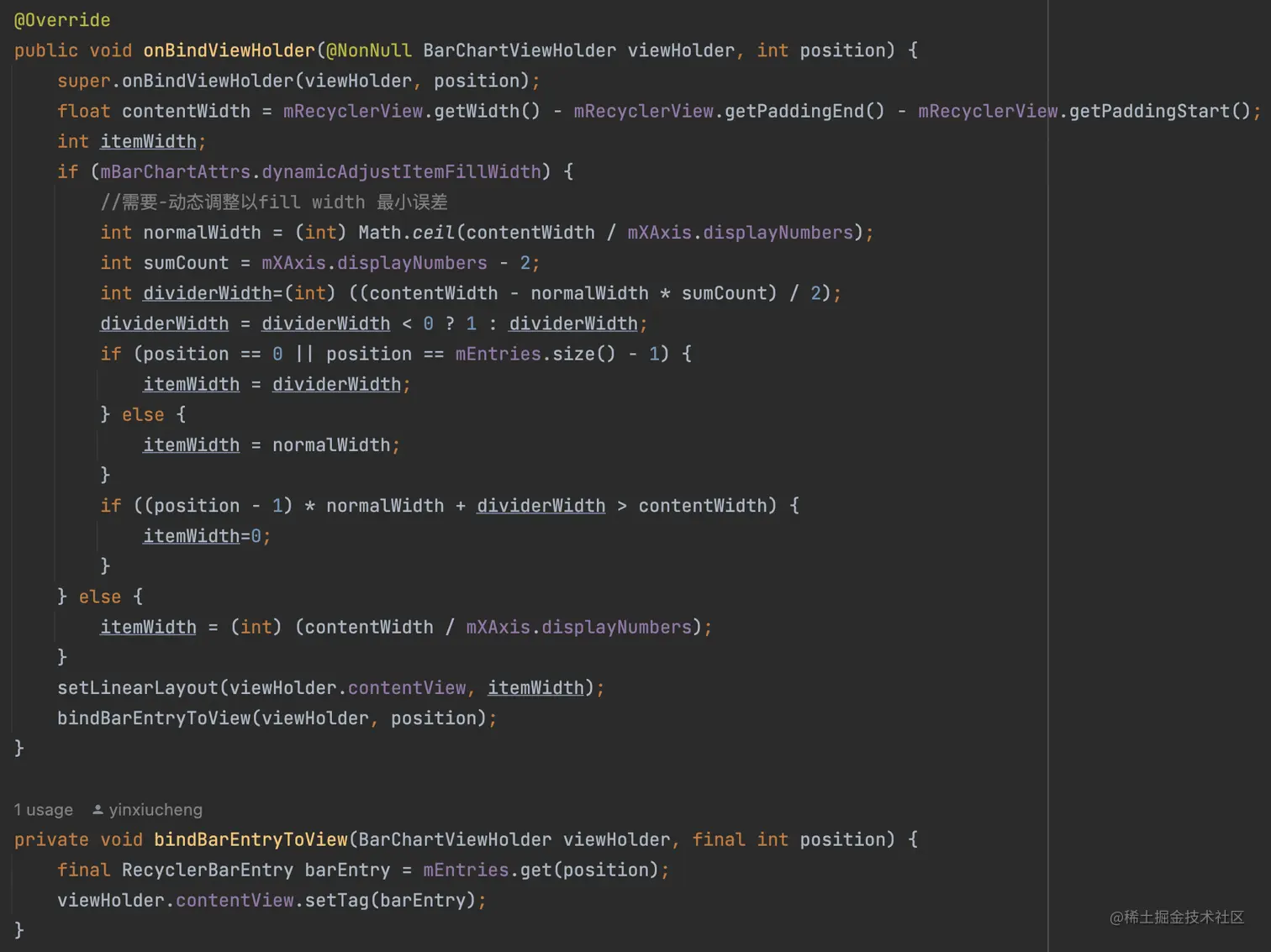This screenshot has width=1271, height=952.
Task: Click getPaddingEnd() in the float line
Action: pyautogui.click(x=804, y=111)
